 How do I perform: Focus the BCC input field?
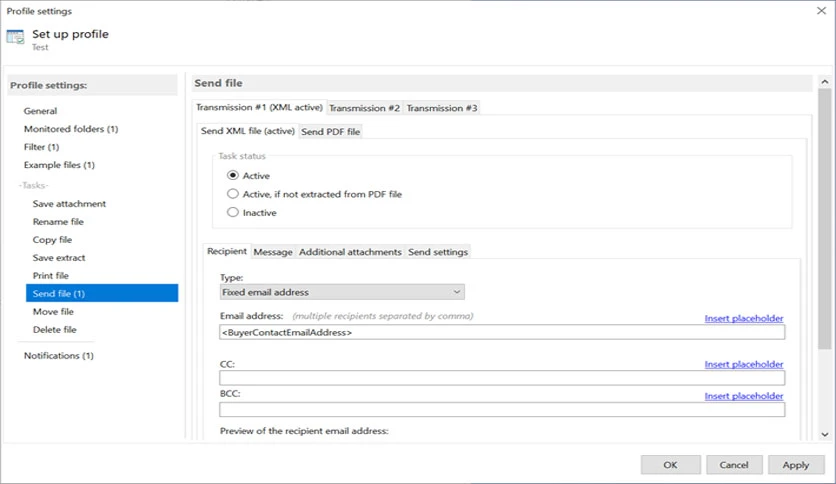point(502,409)
